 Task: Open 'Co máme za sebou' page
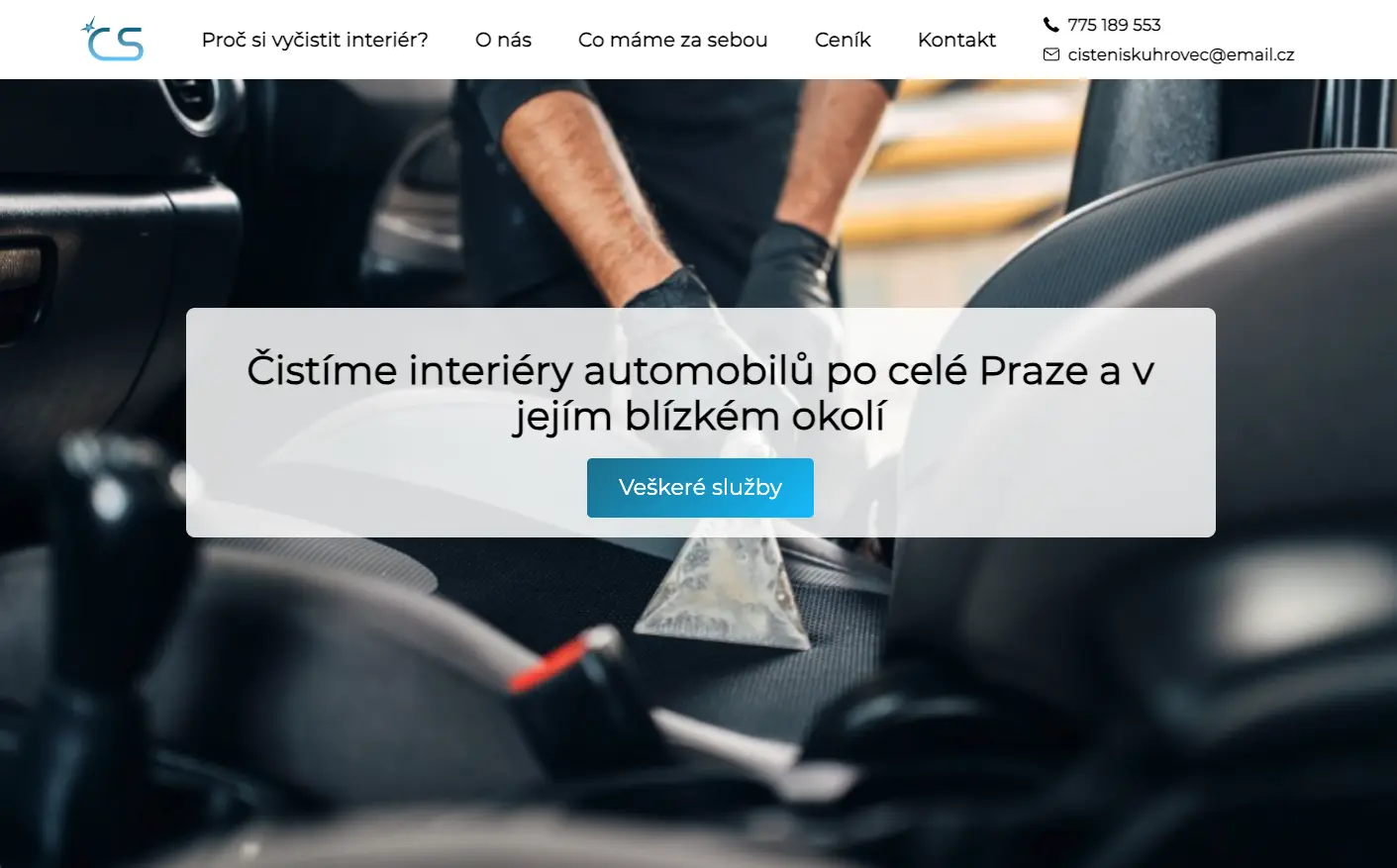[672, 40]
